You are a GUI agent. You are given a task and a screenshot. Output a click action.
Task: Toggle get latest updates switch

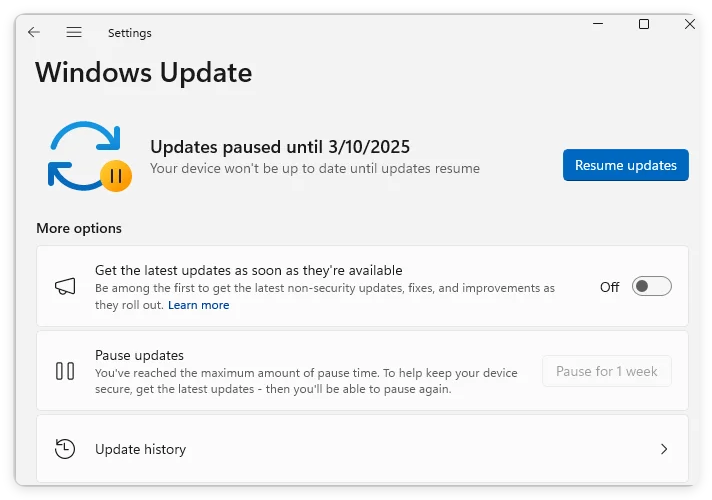click(652, 287)
